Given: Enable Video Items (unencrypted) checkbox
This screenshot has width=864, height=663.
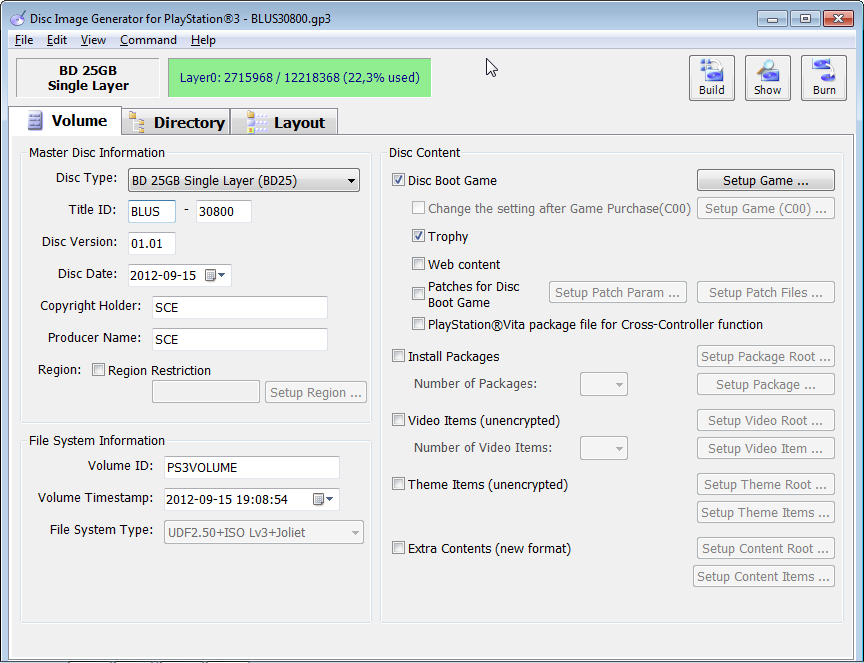Looking at the screenshot, I should pos(398,419).
